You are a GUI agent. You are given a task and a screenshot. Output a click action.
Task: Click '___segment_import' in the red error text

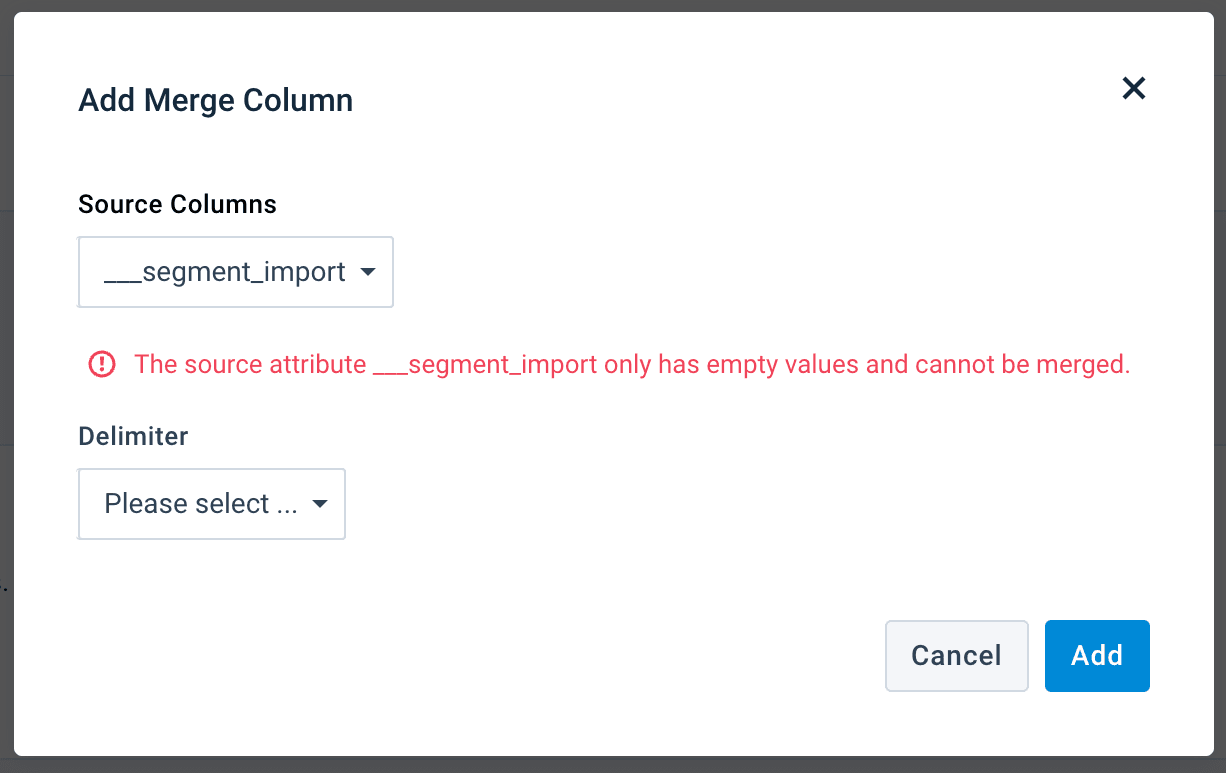click(x=485, y=364)
